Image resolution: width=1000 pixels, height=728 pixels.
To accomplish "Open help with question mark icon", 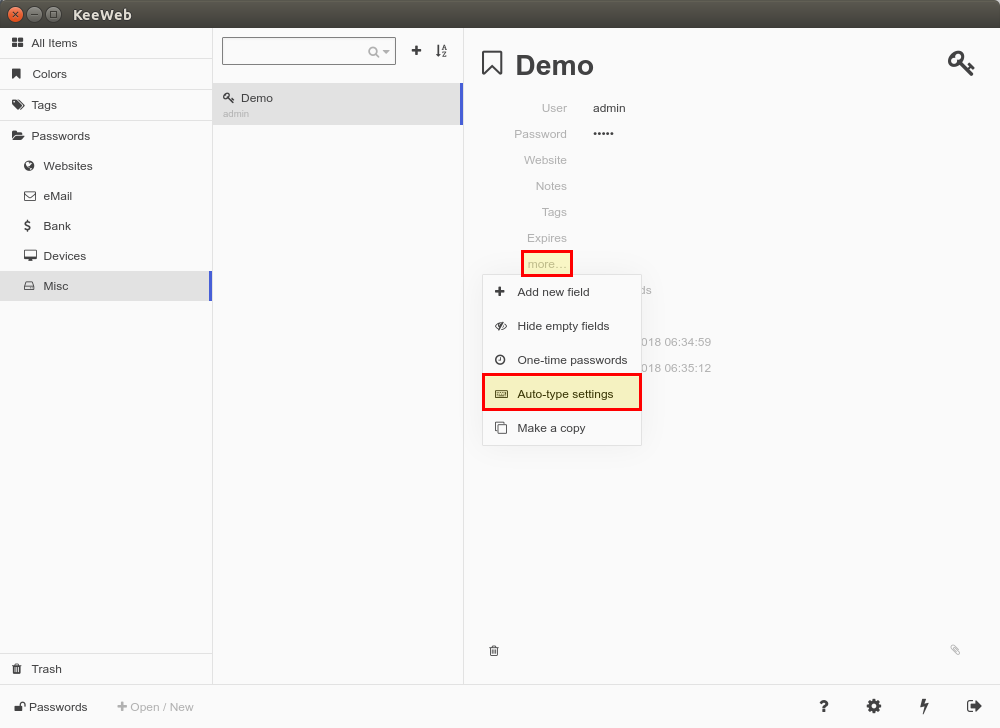I will (824, 706).
